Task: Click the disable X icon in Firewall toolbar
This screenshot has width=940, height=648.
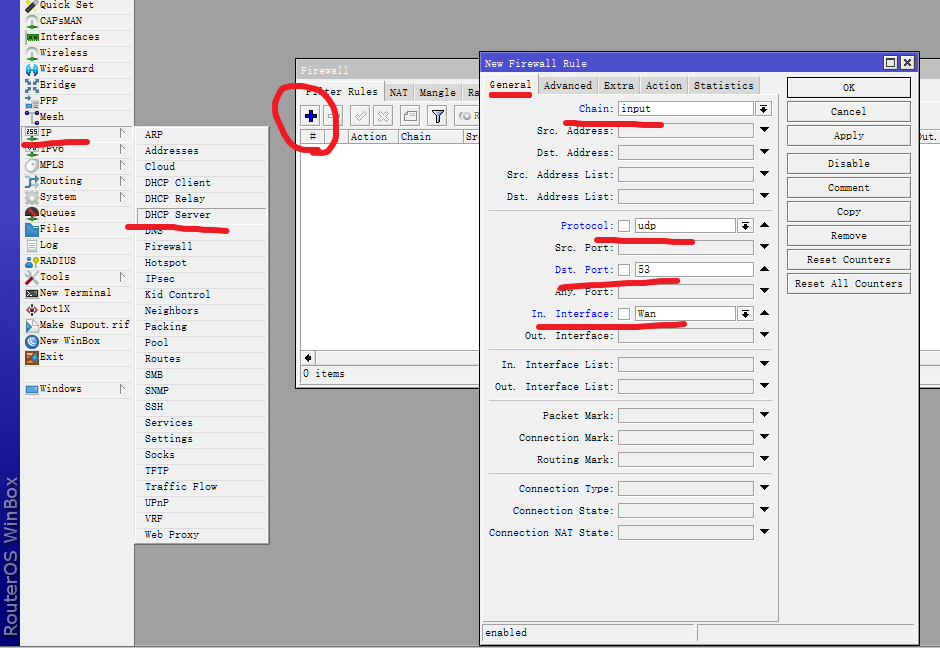Action: click(384, 116)
